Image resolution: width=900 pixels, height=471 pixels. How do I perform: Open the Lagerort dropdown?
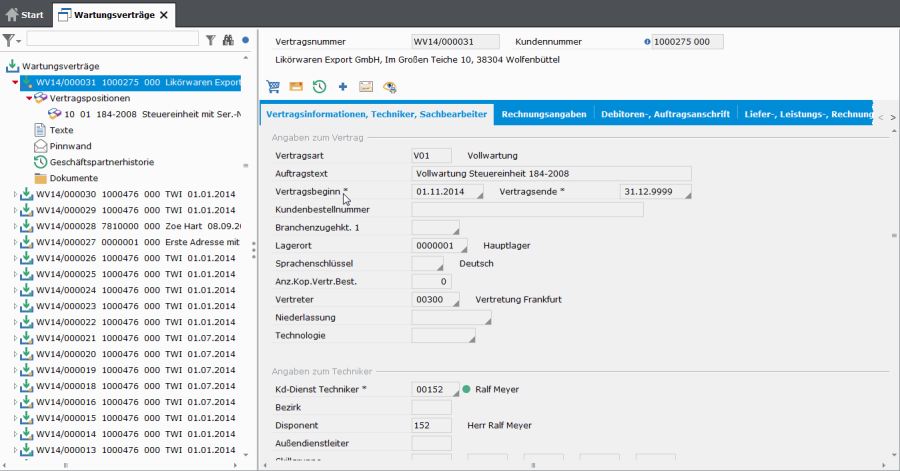tap(463, 249)
